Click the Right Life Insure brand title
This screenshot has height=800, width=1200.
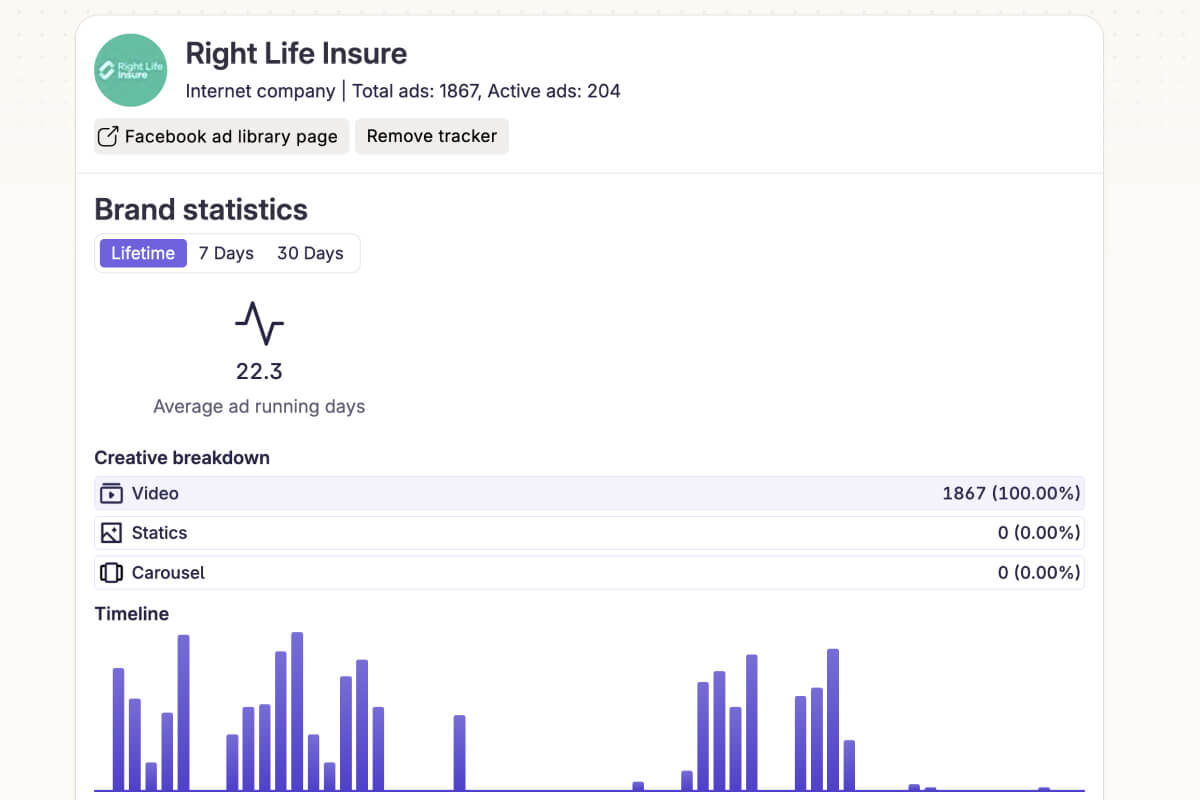pos(296,53)
